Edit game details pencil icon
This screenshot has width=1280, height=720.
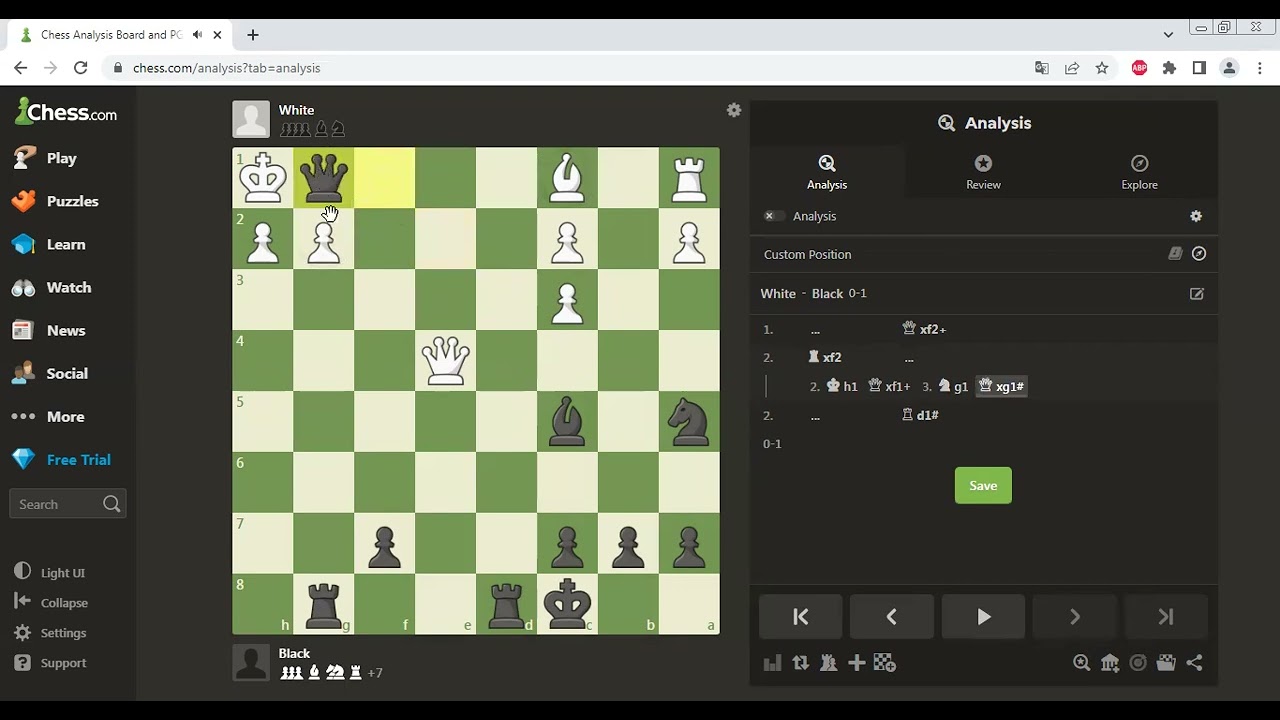(1197, 294)
